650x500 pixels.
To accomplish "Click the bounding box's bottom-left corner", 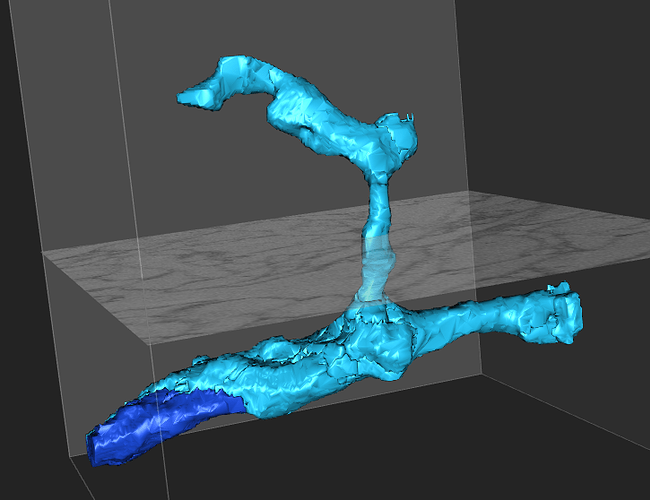I will click(x=72, y=460).
